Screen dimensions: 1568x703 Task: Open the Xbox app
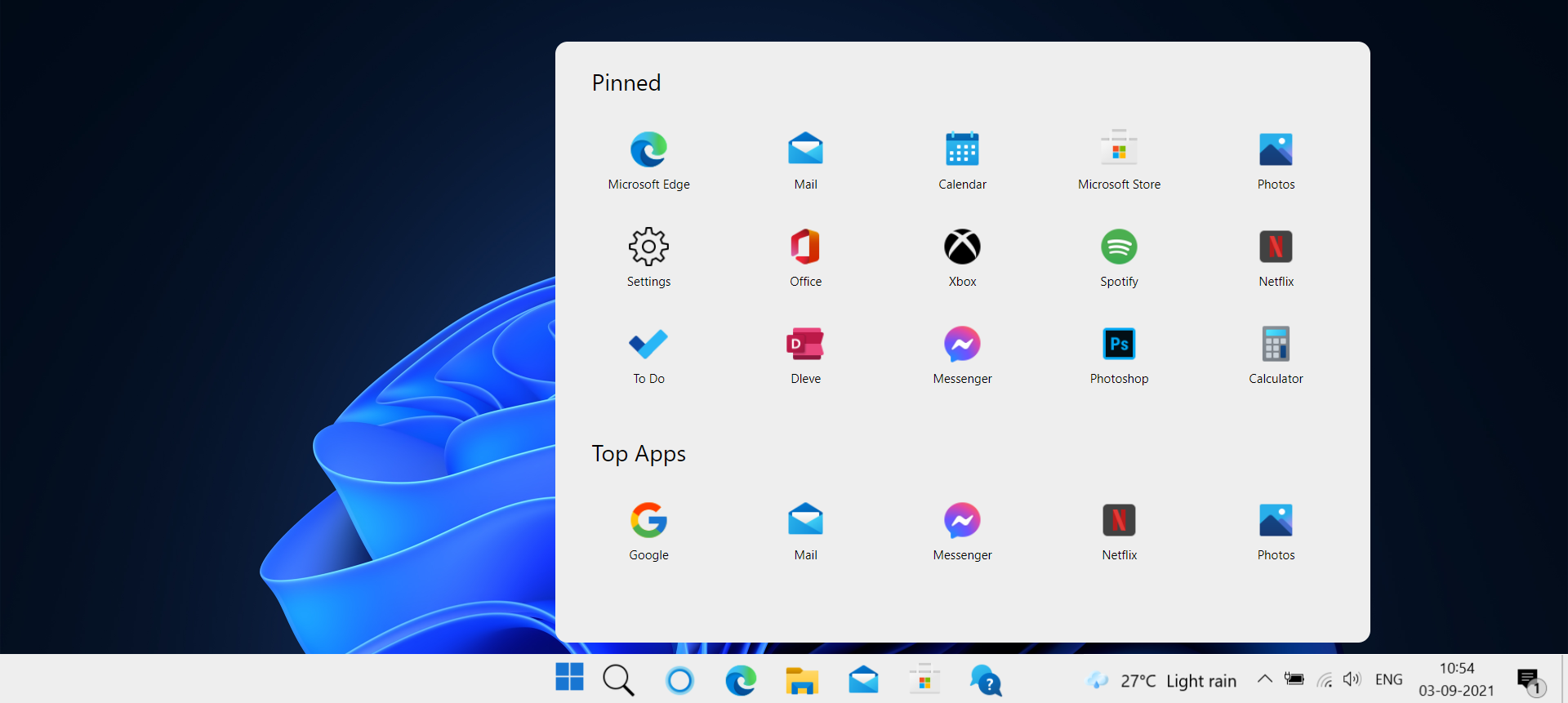(x=962, y=258)
